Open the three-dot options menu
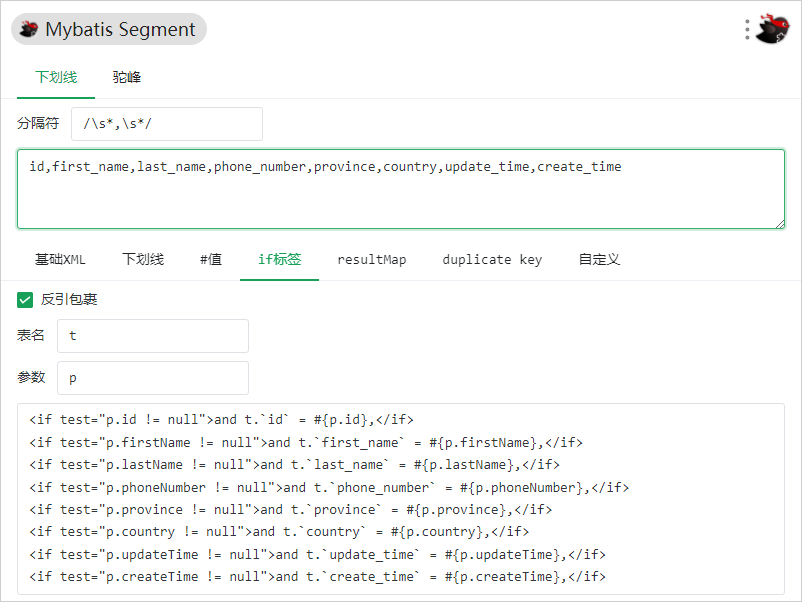802x602 pixels. click(747, 30)
